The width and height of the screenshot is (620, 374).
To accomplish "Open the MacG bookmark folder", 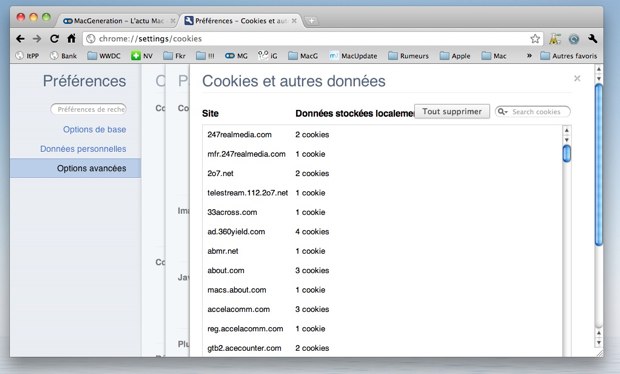I will click(x=303, y=56).
